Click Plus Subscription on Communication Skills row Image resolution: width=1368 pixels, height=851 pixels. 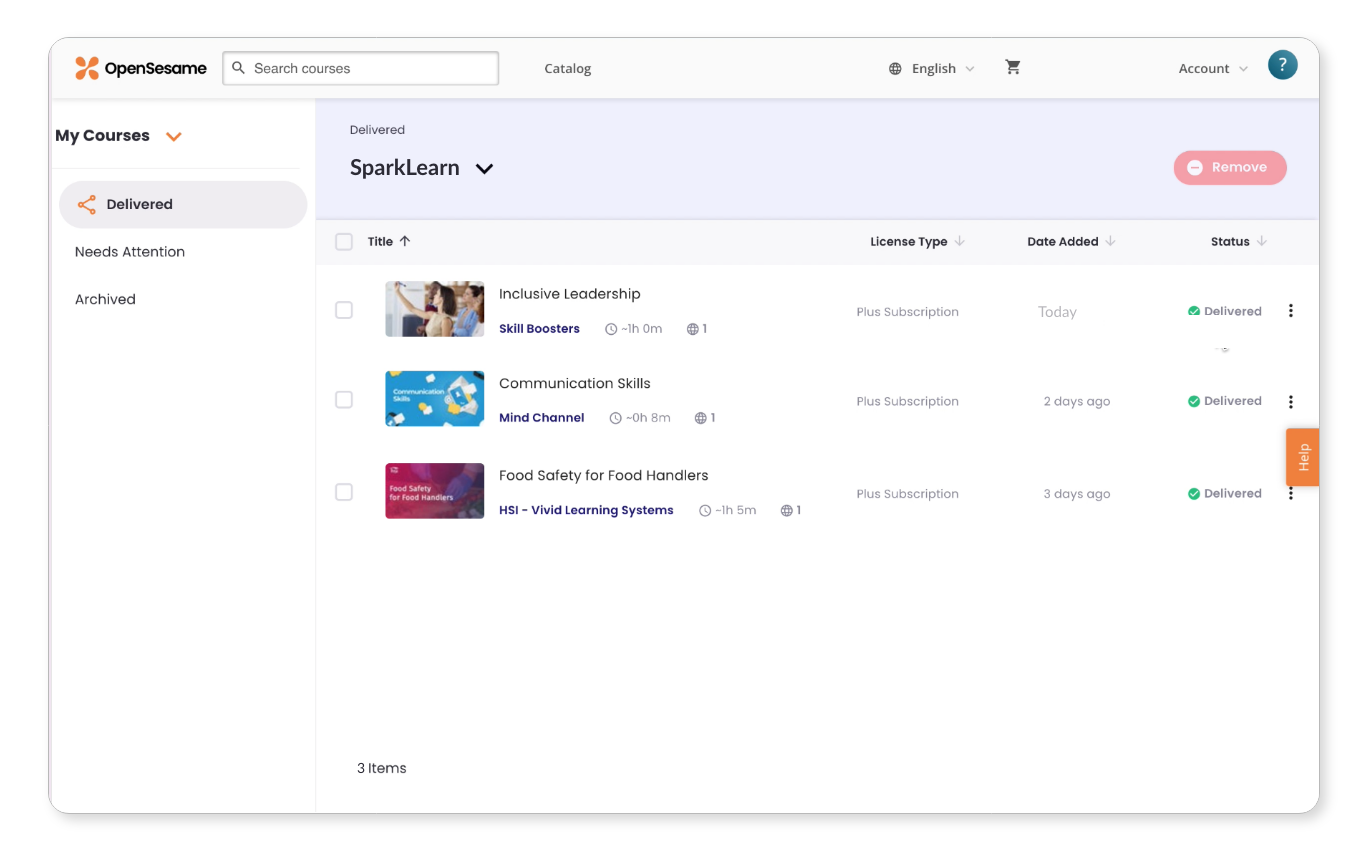908,401
